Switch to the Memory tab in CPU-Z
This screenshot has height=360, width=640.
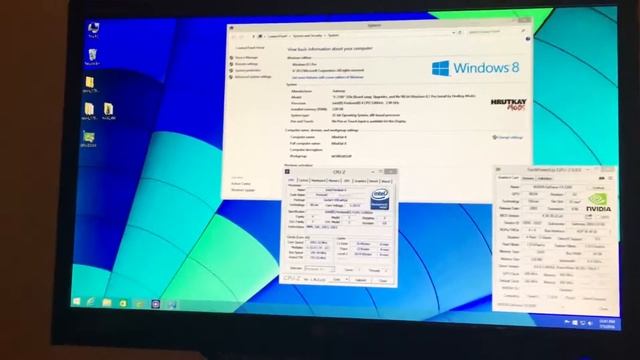tap(333, 181)
